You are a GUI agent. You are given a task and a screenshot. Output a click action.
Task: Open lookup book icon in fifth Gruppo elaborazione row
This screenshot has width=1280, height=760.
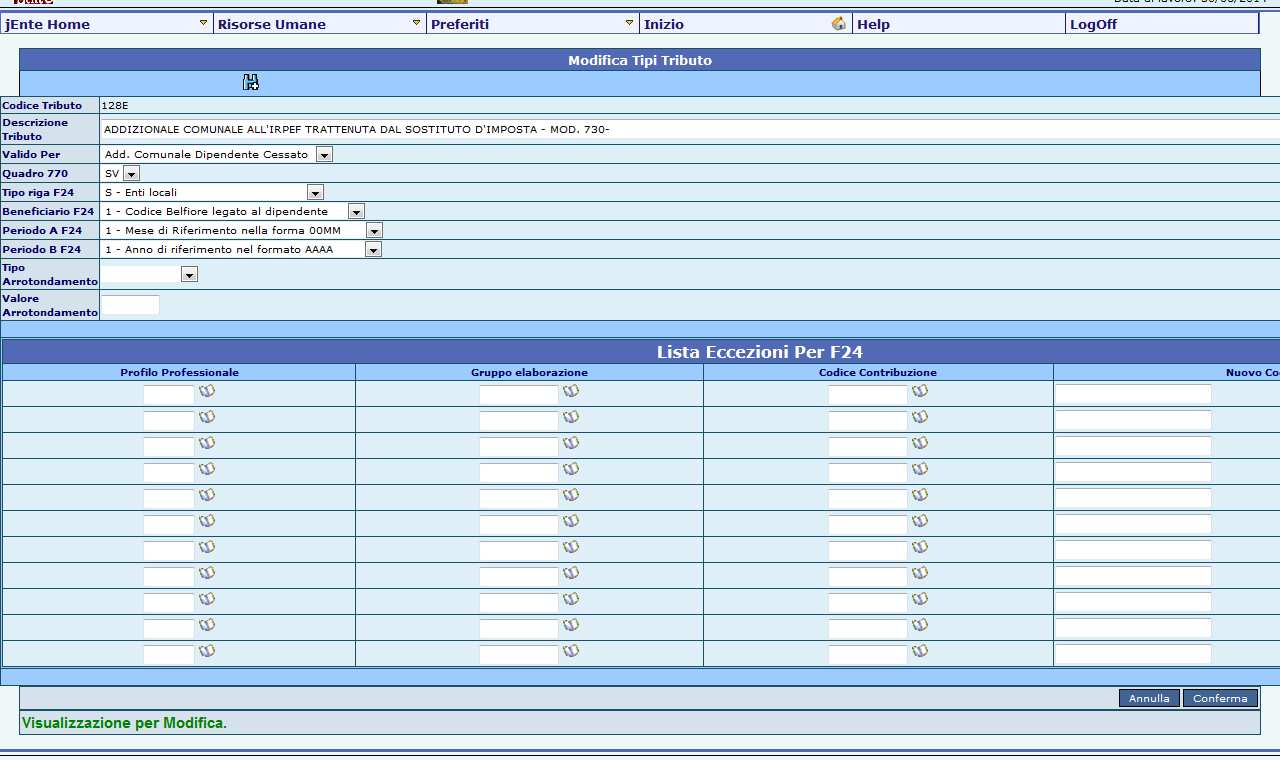tap(571, 496)
